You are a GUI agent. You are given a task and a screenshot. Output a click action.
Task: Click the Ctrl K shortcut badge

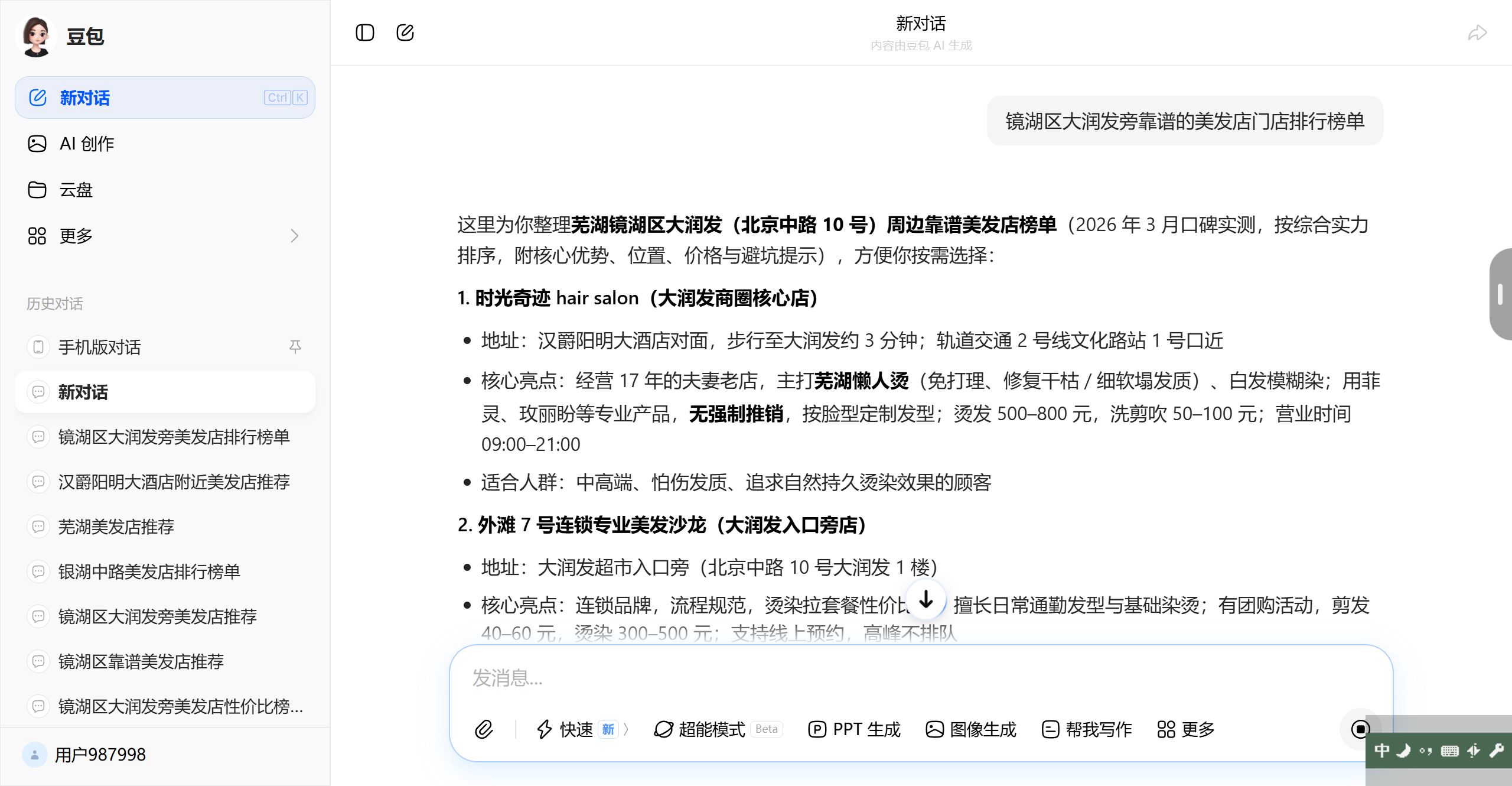pos(286,98)
